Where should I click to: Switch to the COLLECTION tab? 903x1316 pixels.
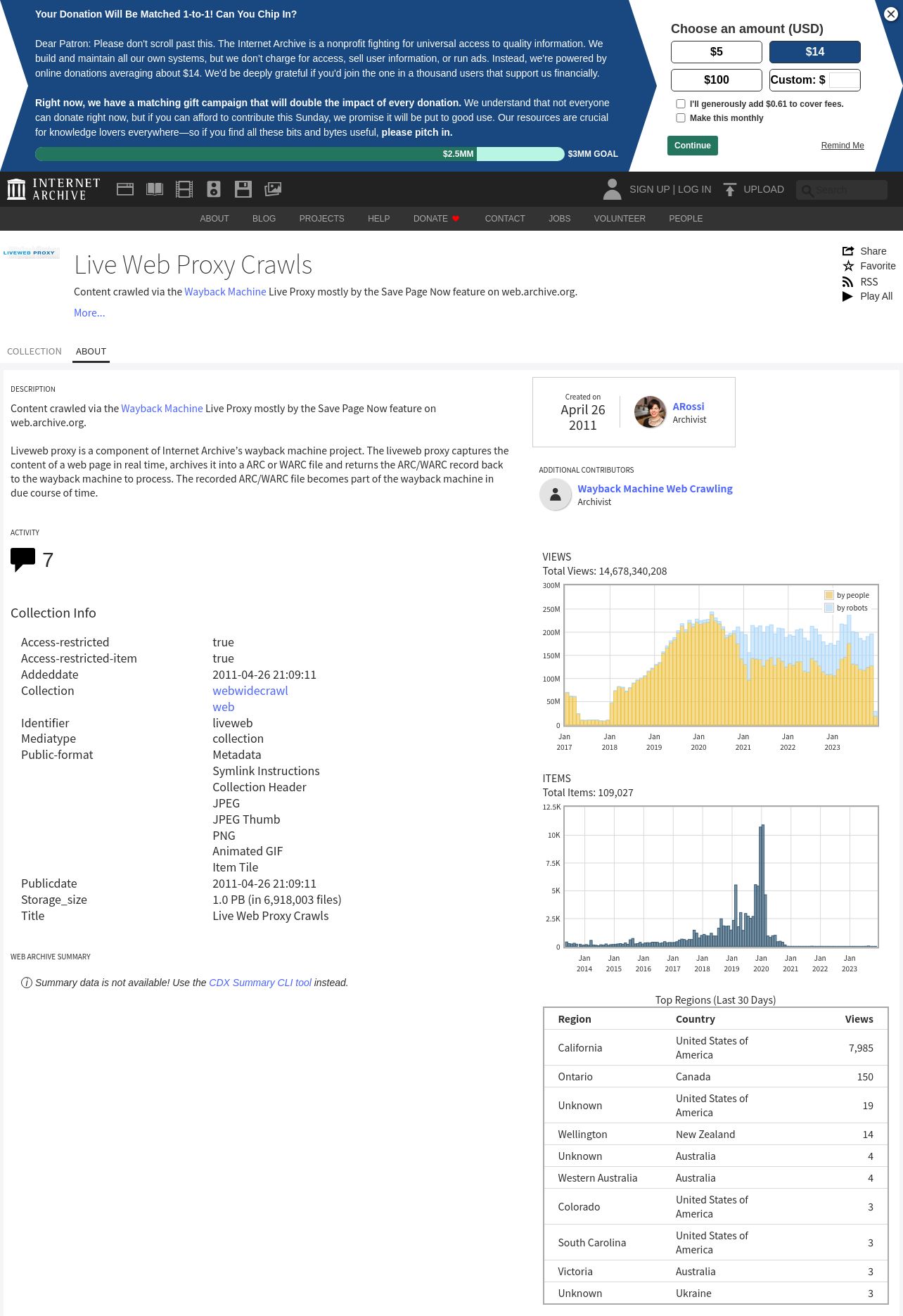pyautogui.click(x=34, y=351)
